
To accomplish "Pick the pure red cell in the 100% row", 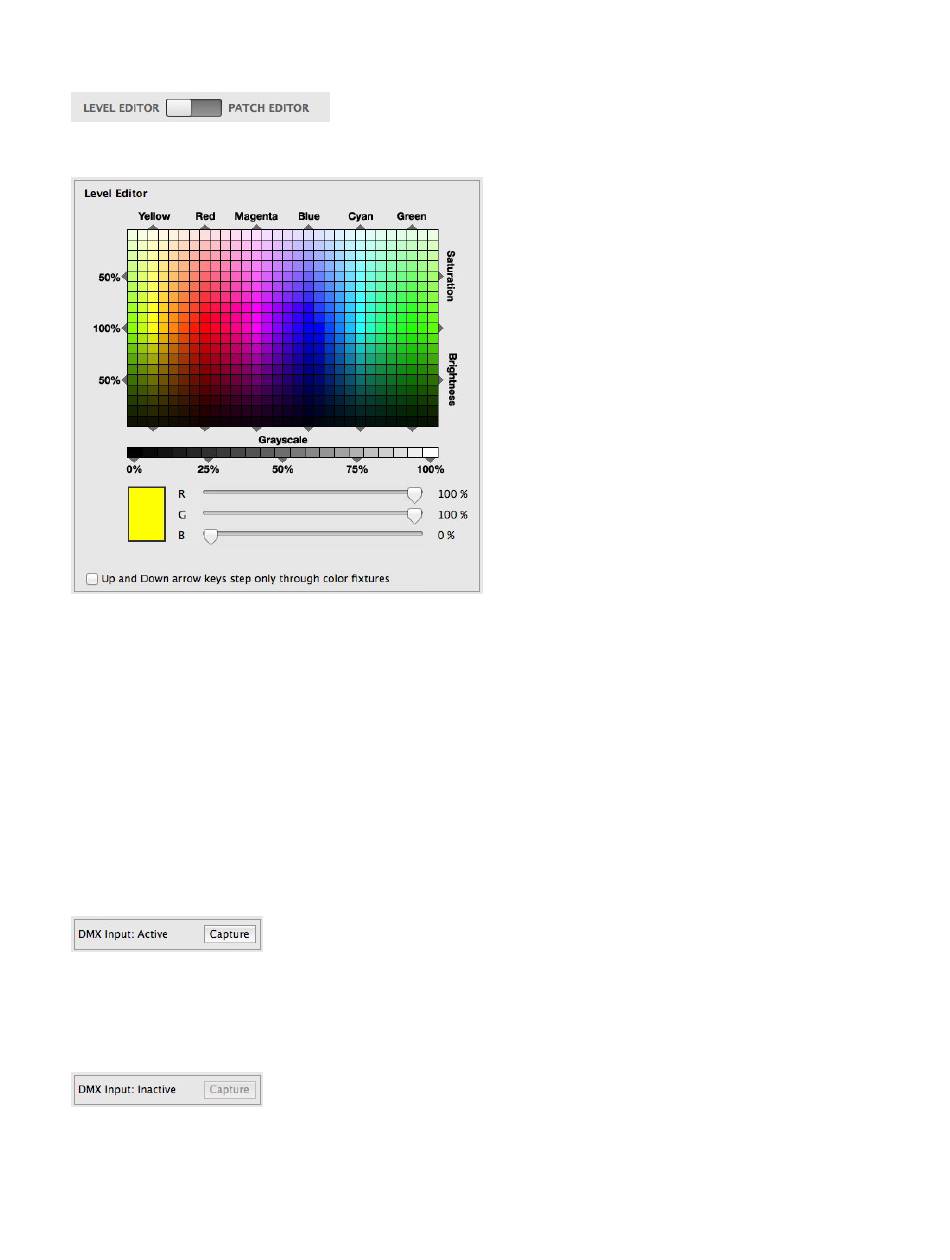I will click(x=205, y=328).
